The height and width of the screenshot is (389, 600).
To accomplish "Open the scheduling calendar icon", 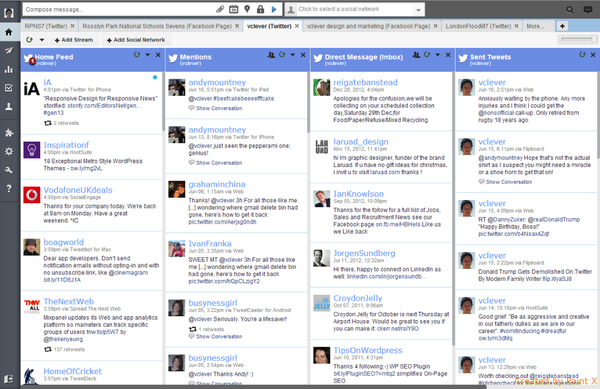I will (233, 9).
